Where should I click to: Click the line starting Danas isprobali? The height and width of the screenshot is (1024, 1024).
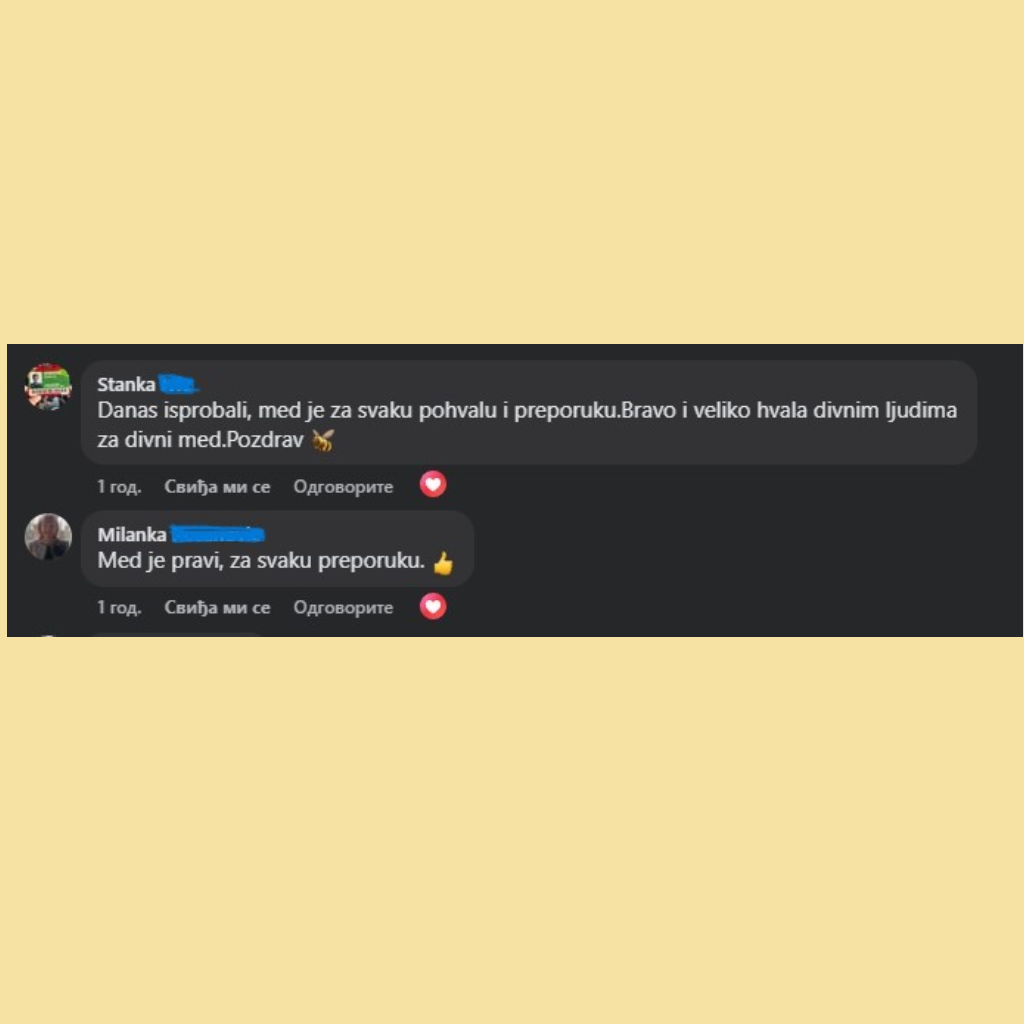527,411
